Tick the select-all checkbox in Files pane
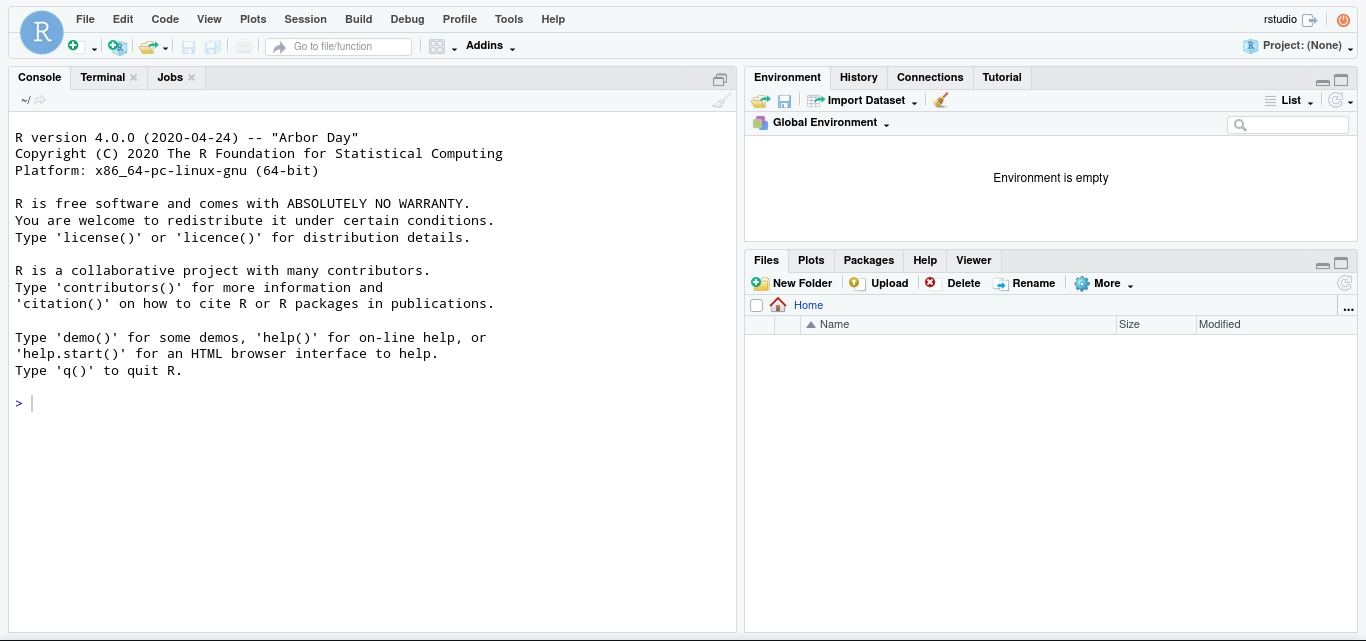1366x641 pixels. [756, 305]
